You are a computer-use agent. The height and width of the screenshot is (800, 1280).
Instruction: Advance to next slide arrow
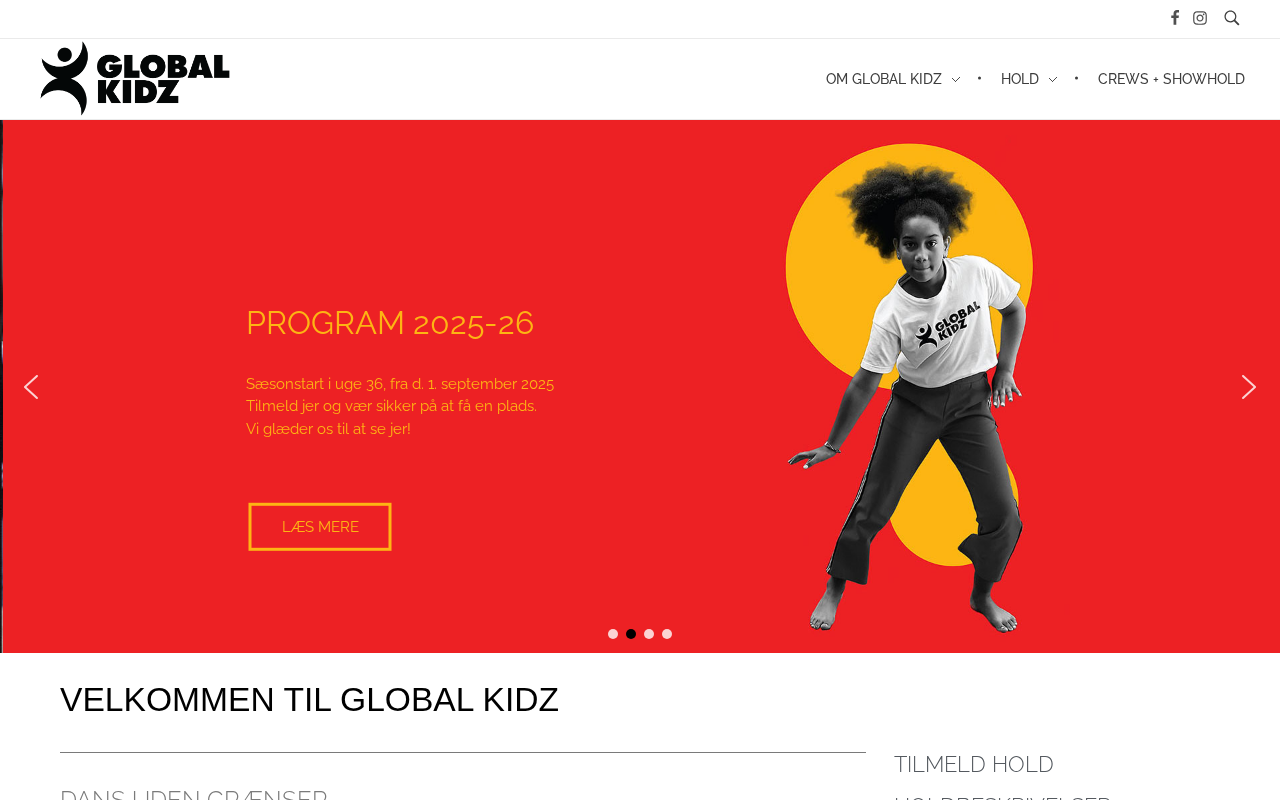click(x=1249, y=387)
